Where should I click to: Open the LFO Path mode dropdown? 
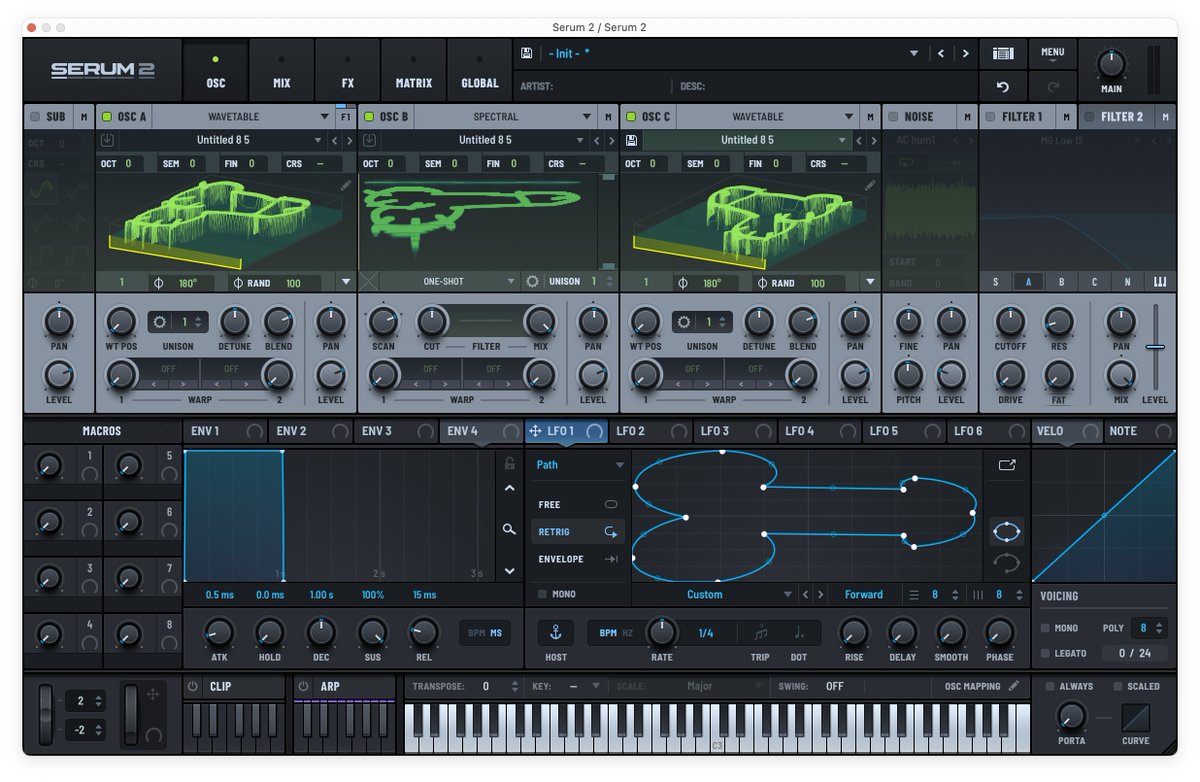click(x=580, y=465)
